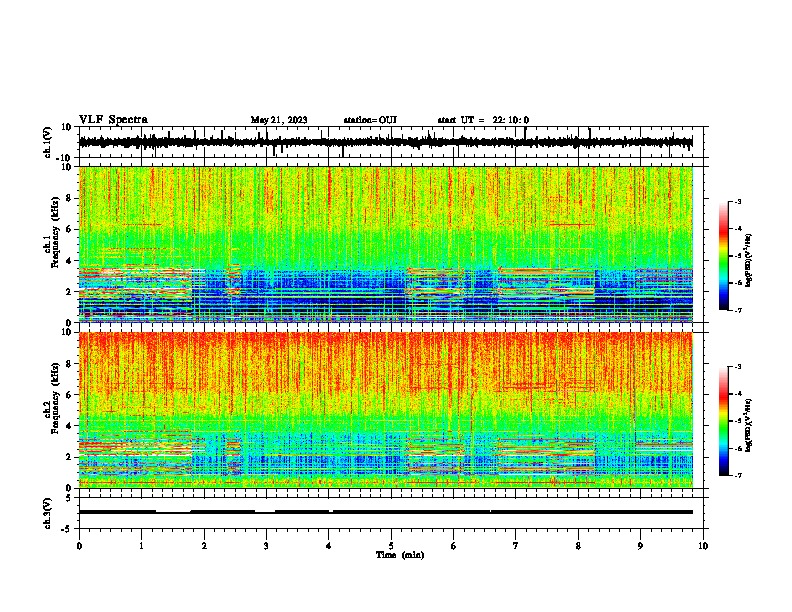792x612 pixels.
Task: Click the ch.1 spectrogram "6" kHz tick label
Action: pos(69,229)
